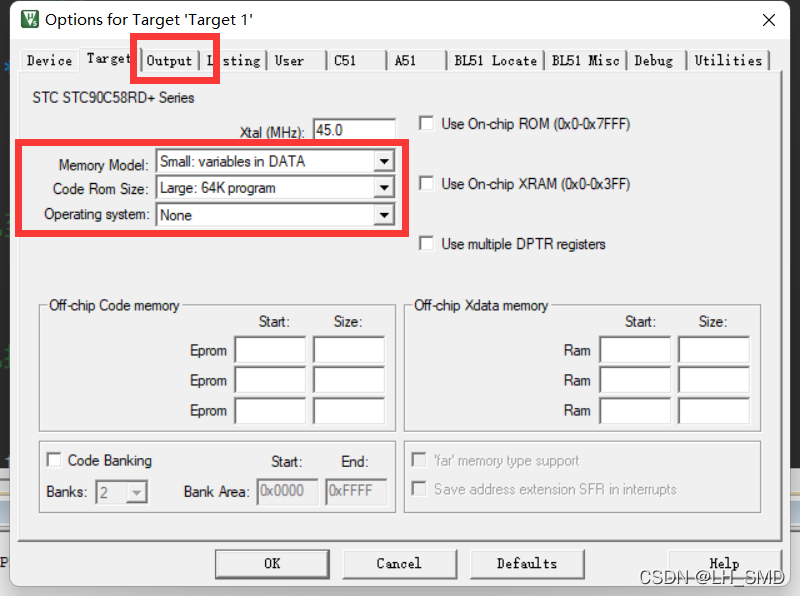Click second Eprom Size field
The height and width of the screenshot is (596, 800).
(x=349, y=380)
